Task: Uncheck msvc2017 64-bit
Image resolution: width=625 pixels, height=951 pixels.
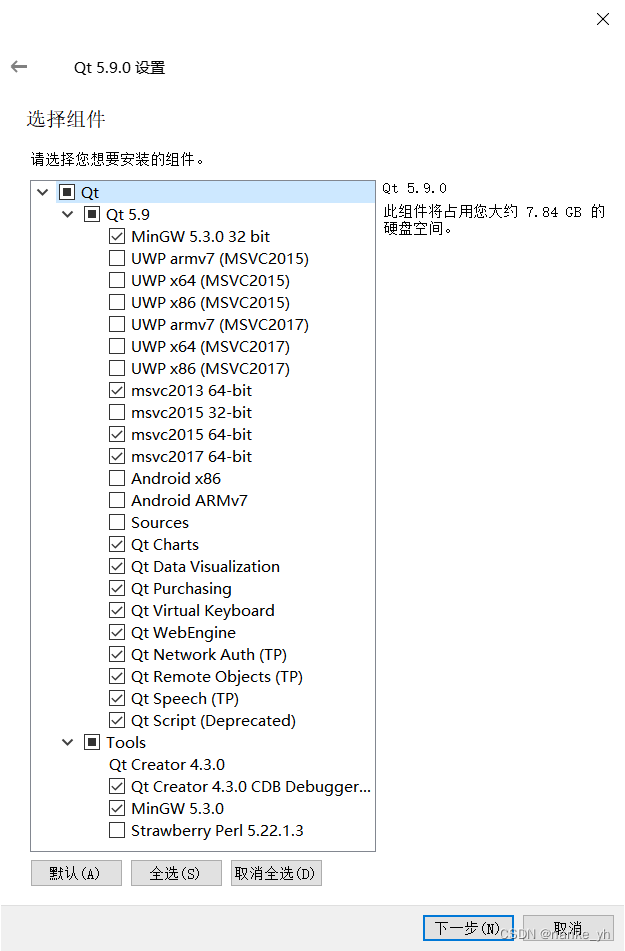Action: [x=117, y=456]
